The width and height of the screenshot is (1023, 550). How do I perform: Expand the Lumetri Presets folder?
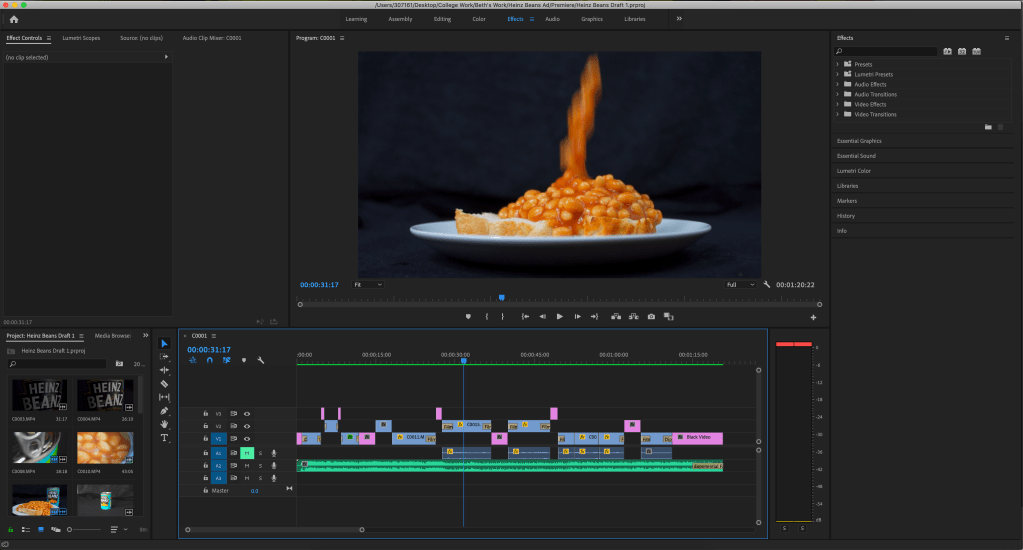(x=837, y=74)
